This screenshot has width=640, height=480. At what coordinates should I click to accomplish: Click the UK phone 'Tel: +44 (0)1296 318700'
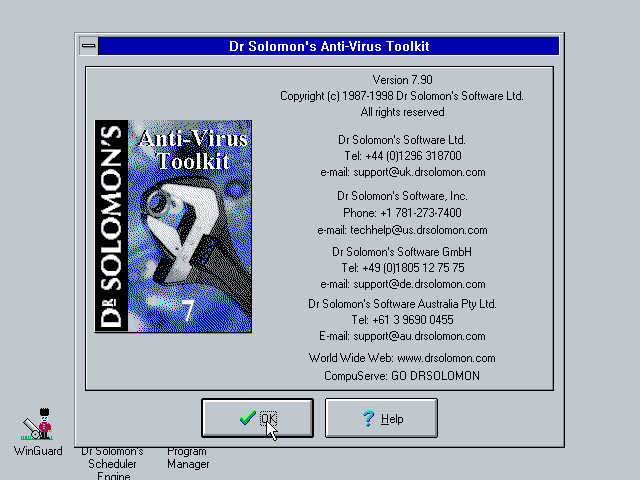(x=402, y=156)
